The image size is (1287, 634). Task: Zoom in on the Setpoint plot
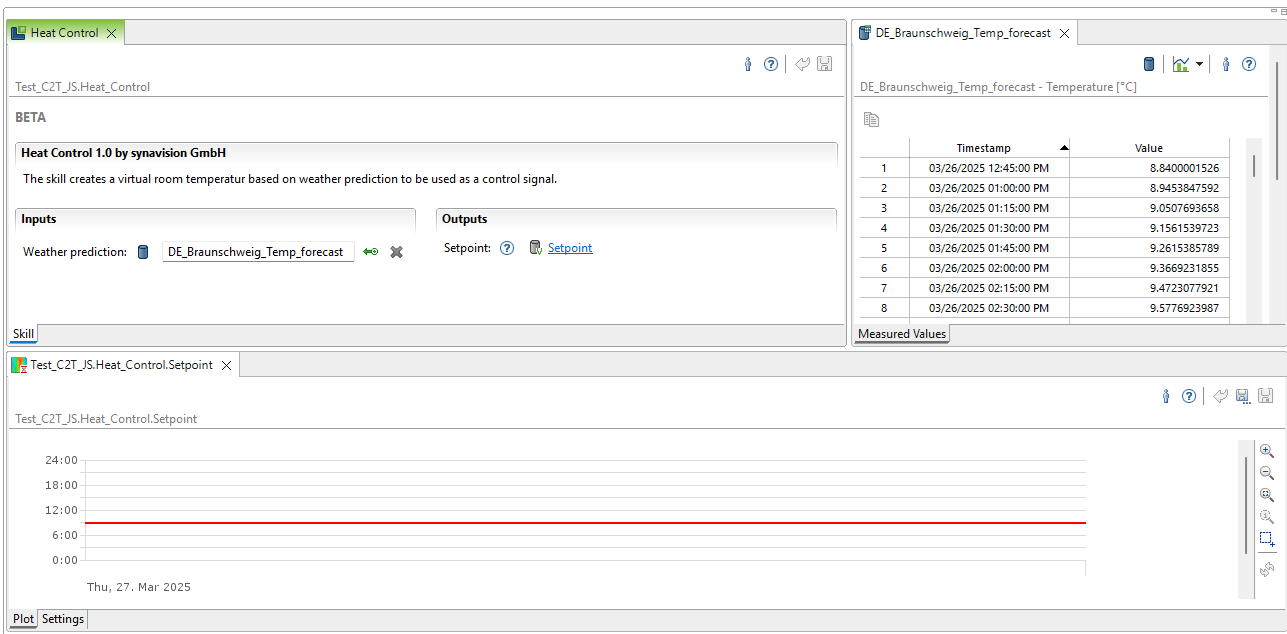pos(1267,451)
